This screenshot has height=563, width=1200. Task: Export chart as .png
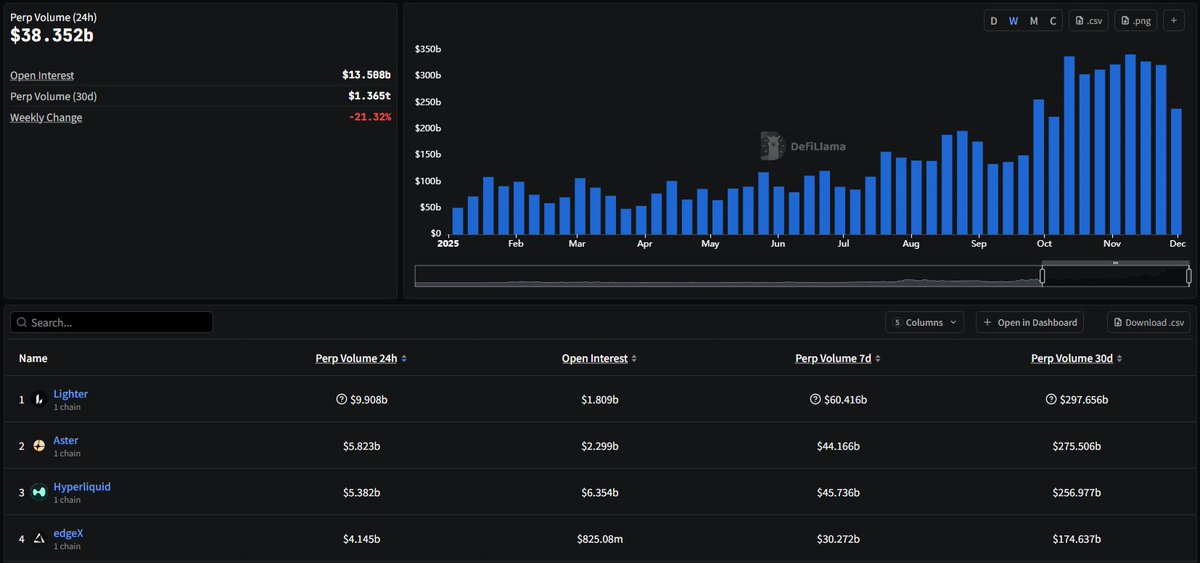[1135, 21]
